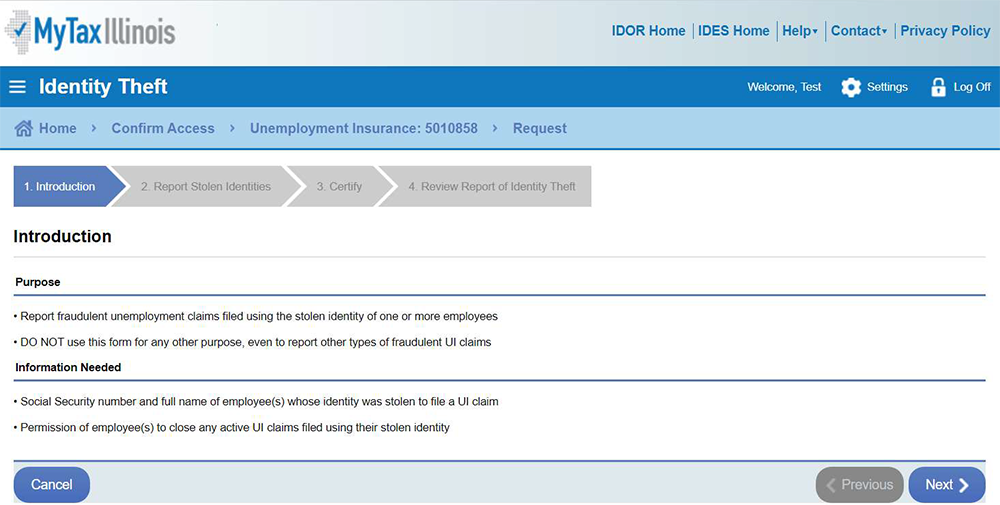Image resolution: width=1000 pixels, height=505 pixels.
Task: Go to Unemployment Insurance: 5010858 breadcrumb
Action: 363,128
